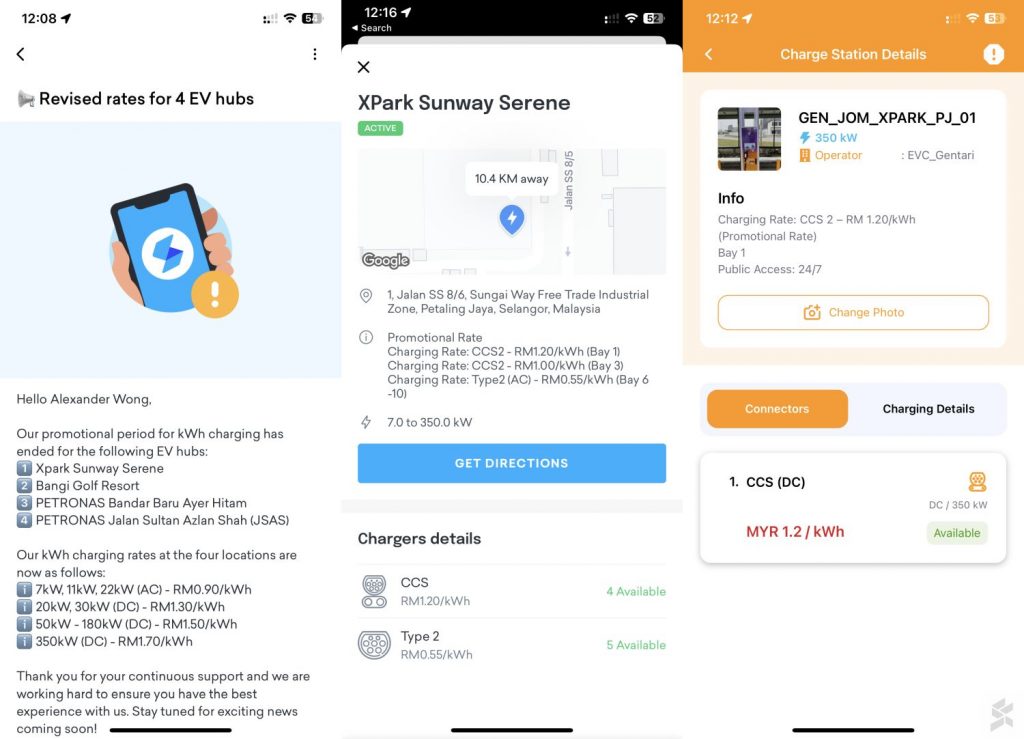
Task: Switch to the Charging Details tab
Action: (928, 409)
